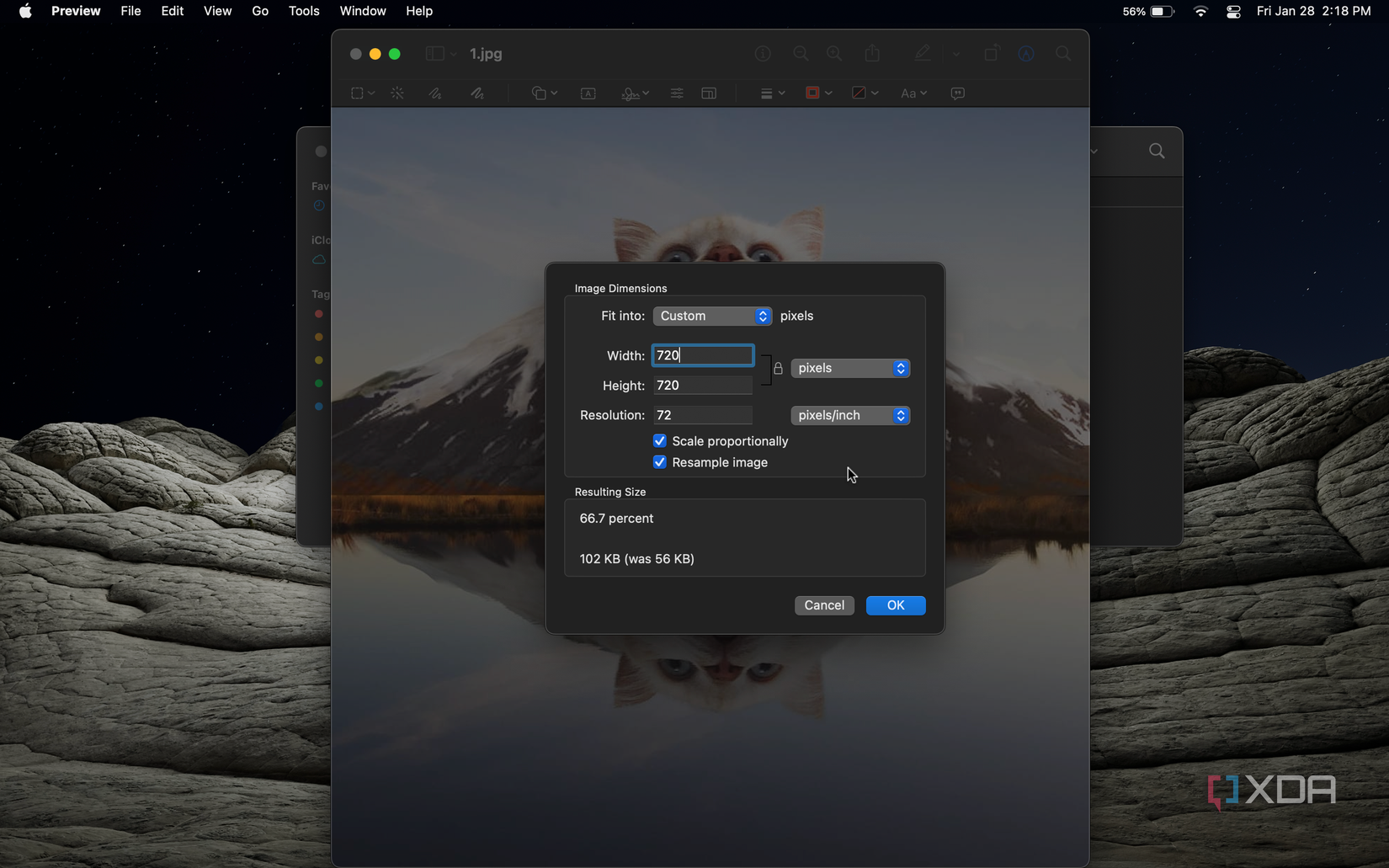This screenshot has height=868, width=1389.
Task: Uncheck Scale proportionally checkbox
Action: 660,441
